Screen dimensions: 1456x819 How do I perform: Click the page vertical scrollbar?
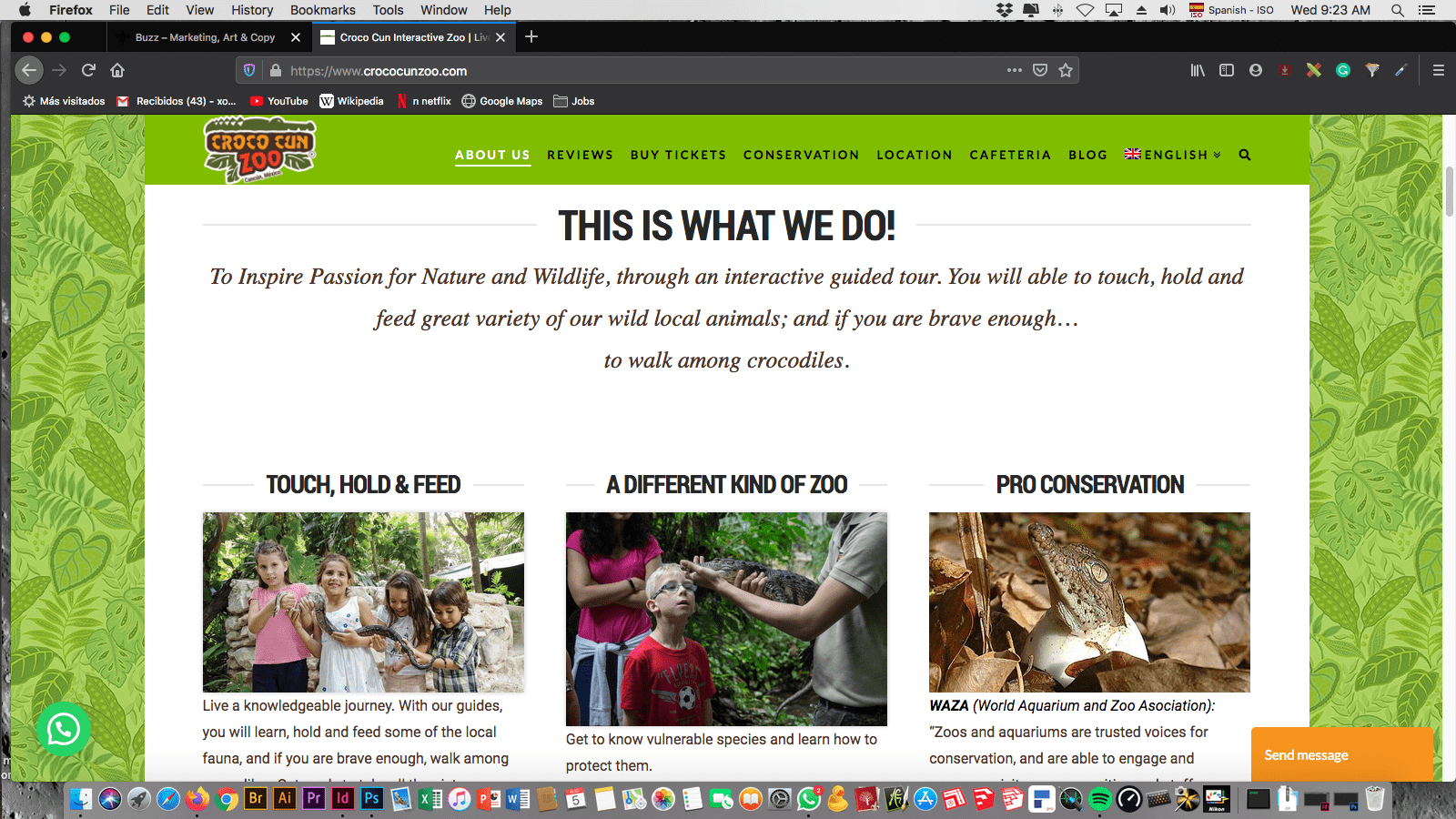tap(1450, 191)
